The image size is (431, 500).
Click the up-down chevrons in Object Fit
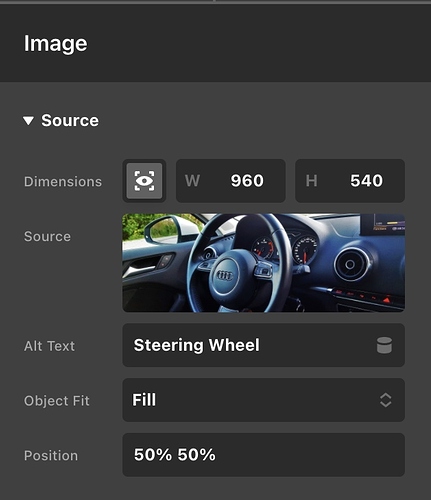(385, 400)
